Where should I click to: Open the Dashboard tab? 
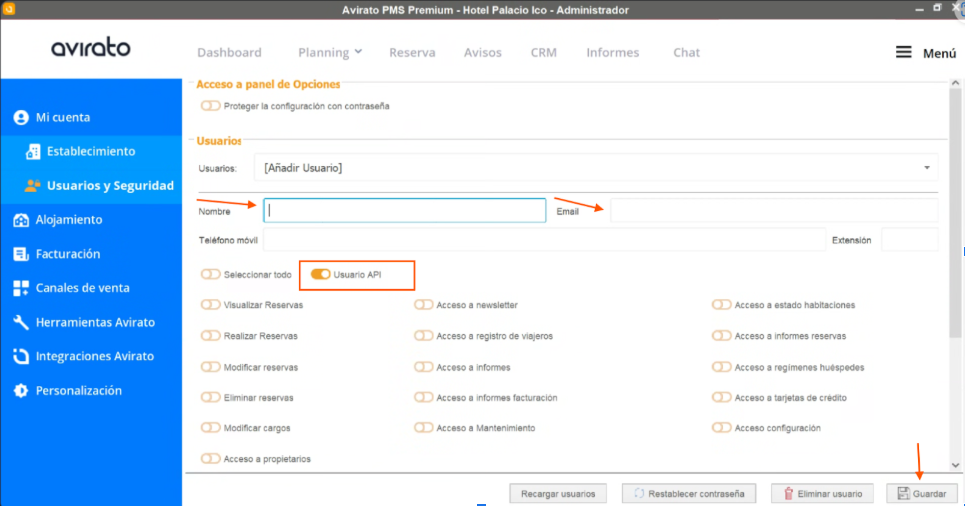pyautogui.click(x=229, y=52)
